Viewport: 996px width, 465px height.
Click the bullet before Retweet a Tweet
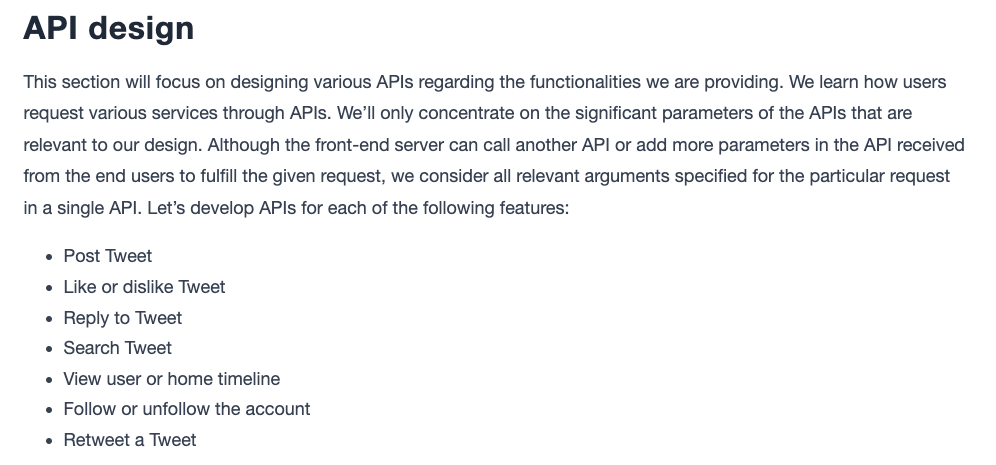point(49,441)
